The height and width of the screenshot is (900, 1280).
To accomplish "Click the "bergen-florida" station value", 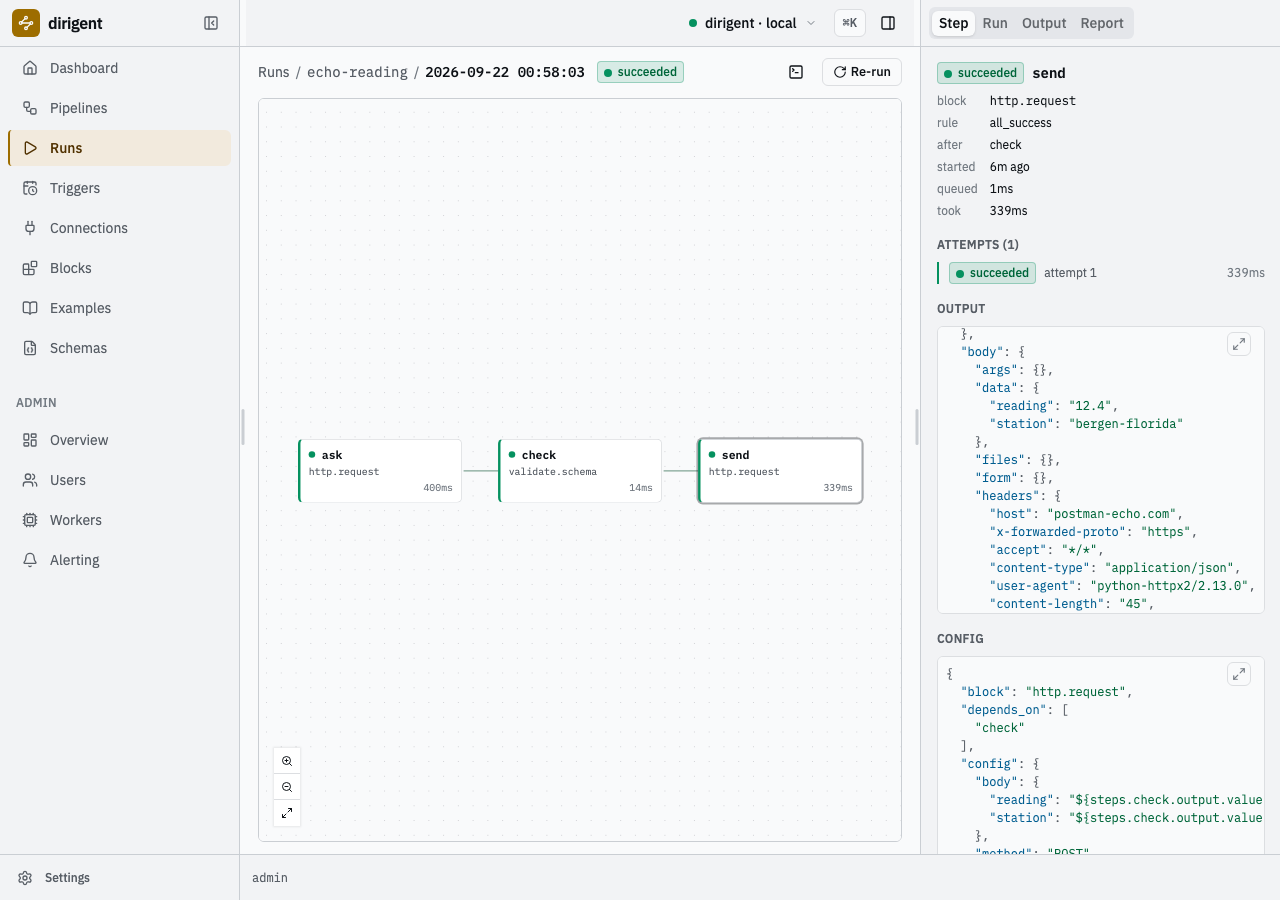I will [x=1126, y=424].
